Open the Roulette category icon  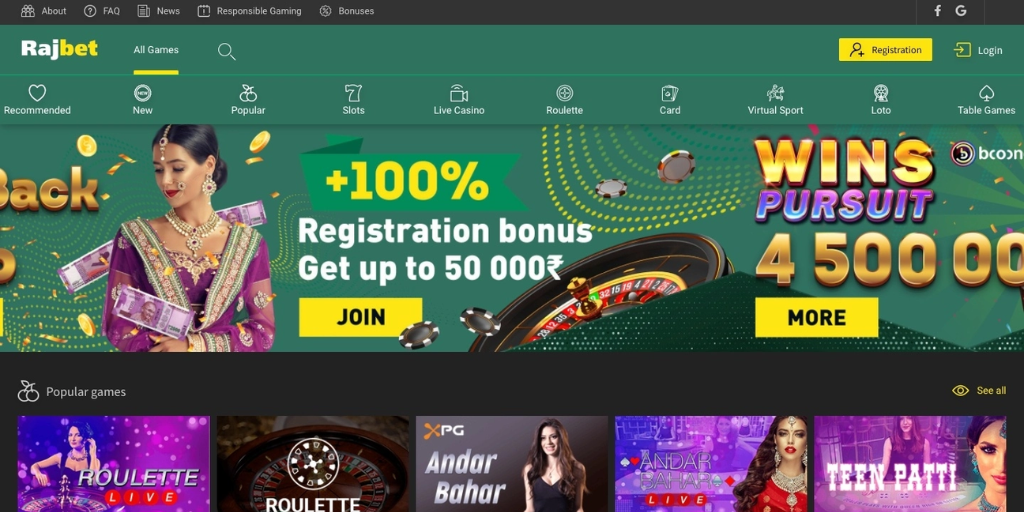564,93
